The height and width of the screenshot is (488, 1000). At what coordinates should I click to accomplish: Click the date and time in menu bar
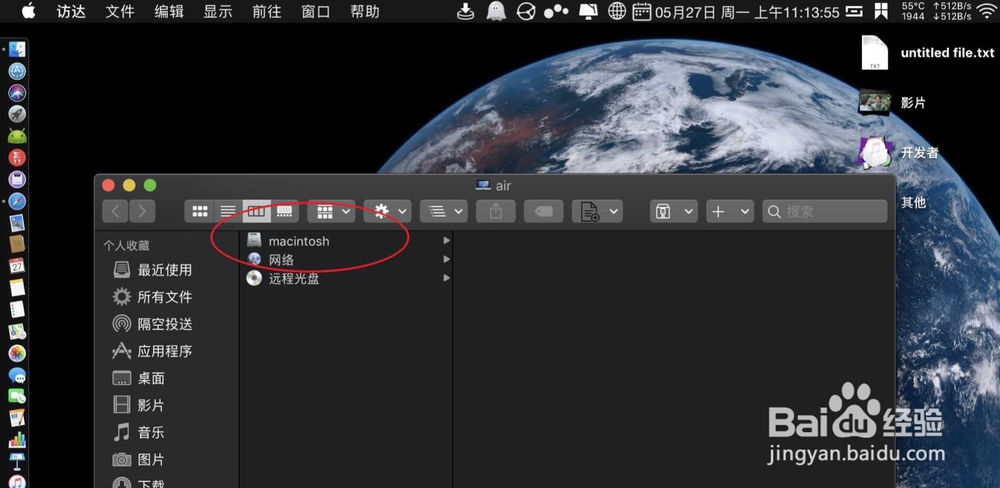747,11
